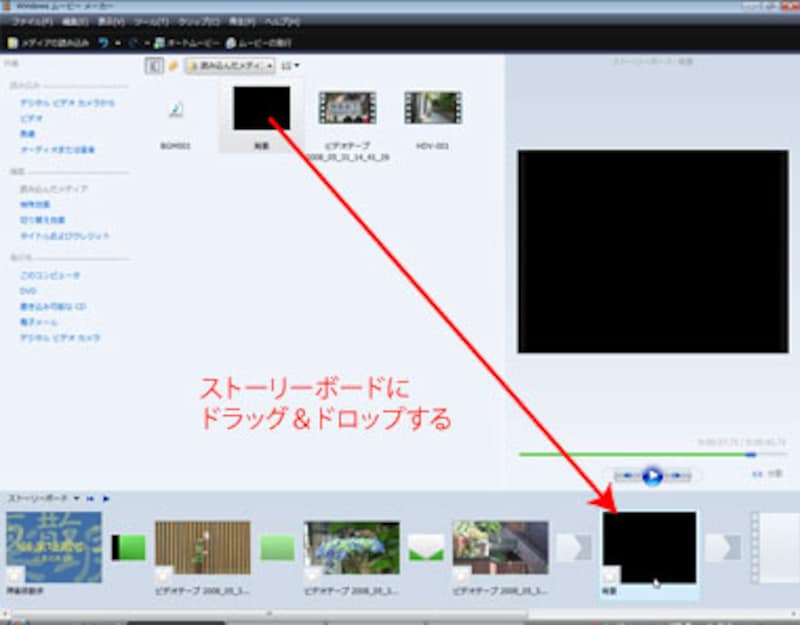This screenshot has height=625, width=800.
Task: Click the green preview seek bar
Action: tap(636, 454)
